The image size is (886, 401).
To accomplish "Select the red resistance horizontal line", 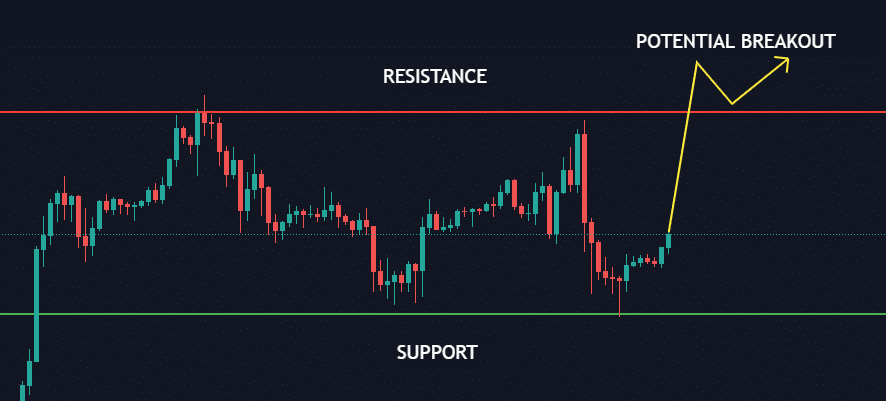I will pos(443,112).
